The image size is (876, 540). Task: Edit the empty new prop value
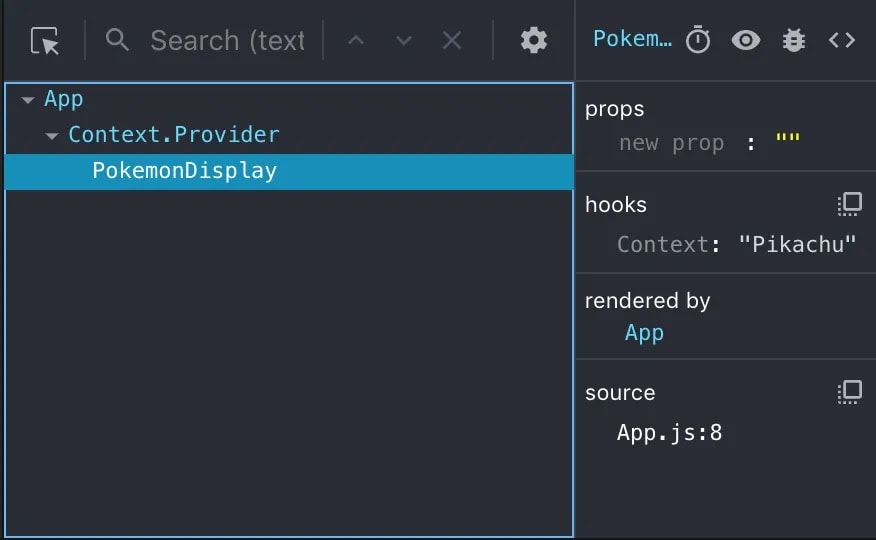tap(788, 137)
